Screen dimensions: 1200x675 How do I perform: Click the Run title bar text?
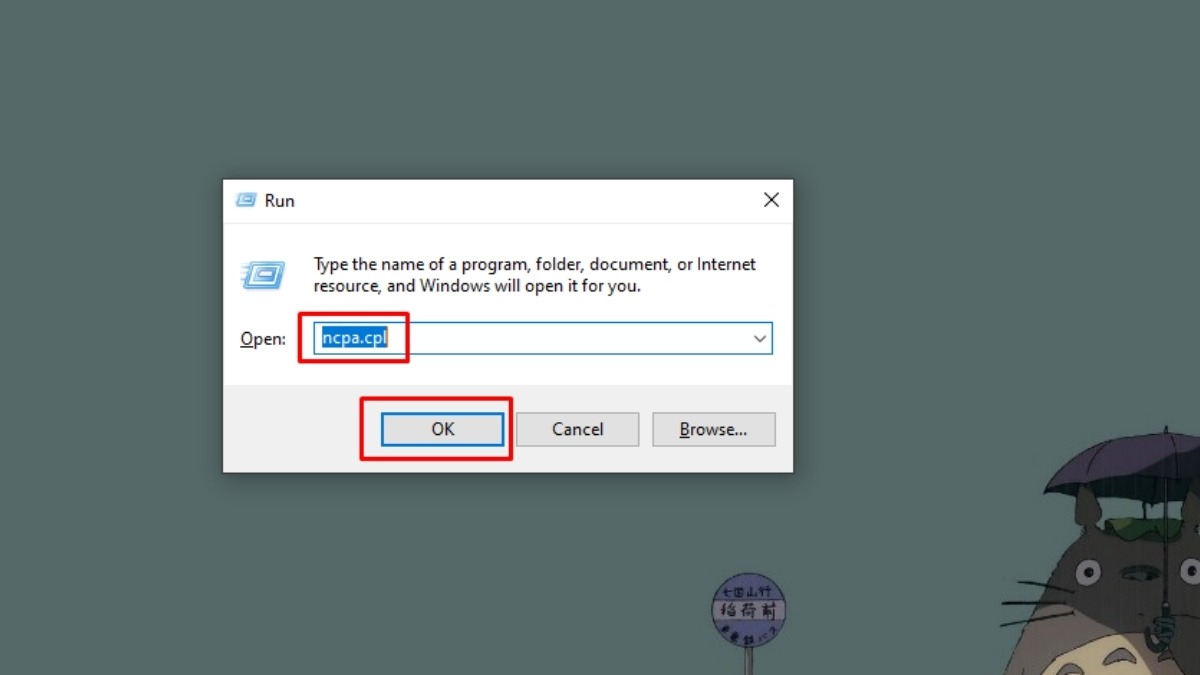(279, 201)
